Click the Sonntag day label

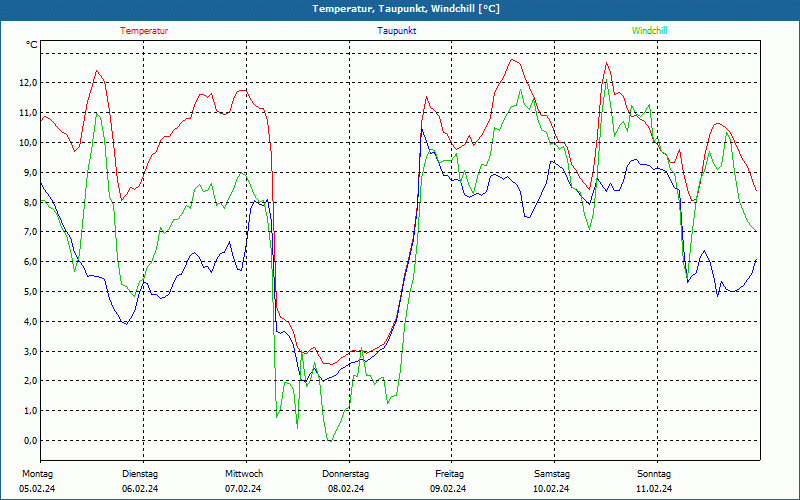654,474
